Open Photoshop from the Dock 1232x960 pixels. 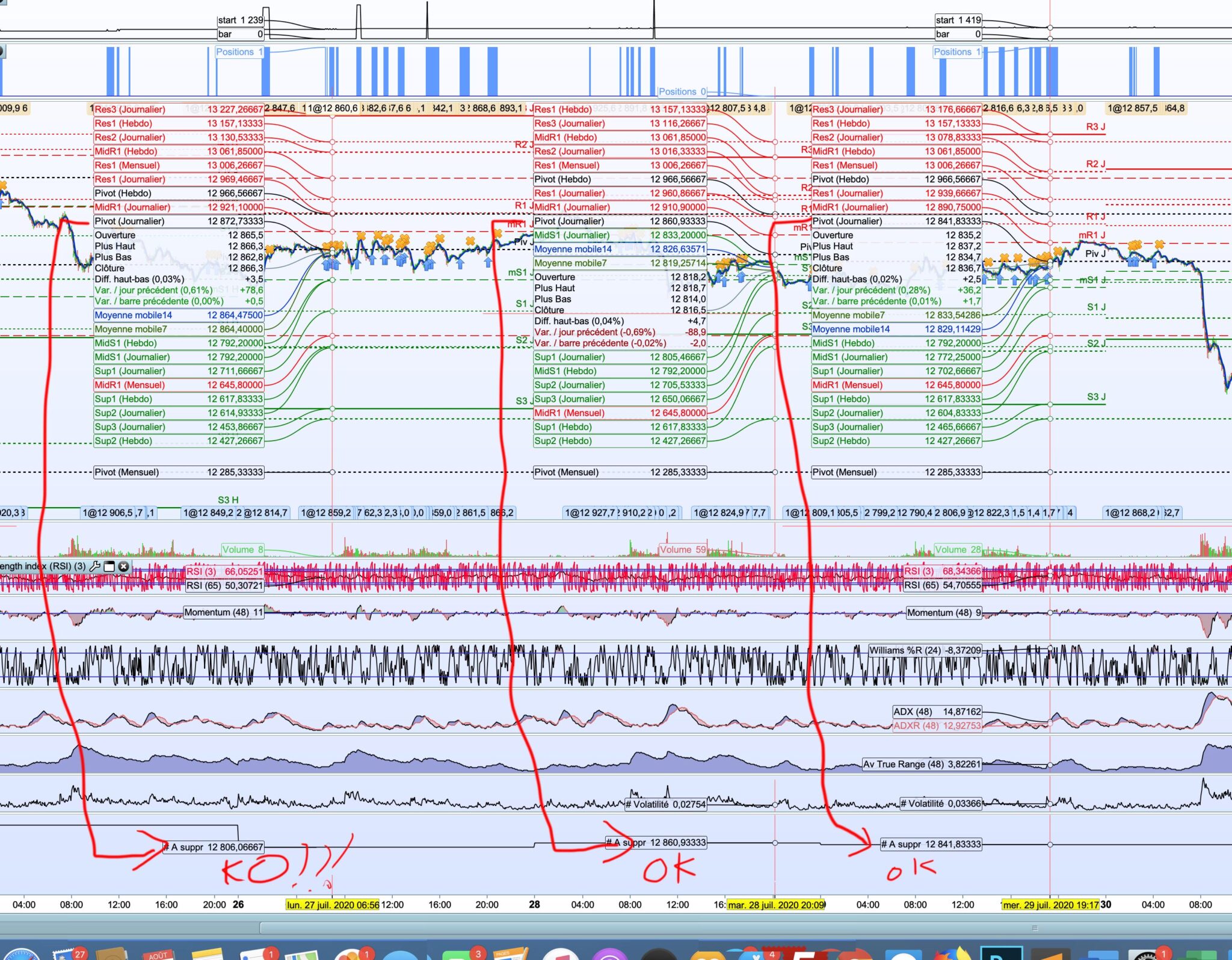[x=1001, y=955]
